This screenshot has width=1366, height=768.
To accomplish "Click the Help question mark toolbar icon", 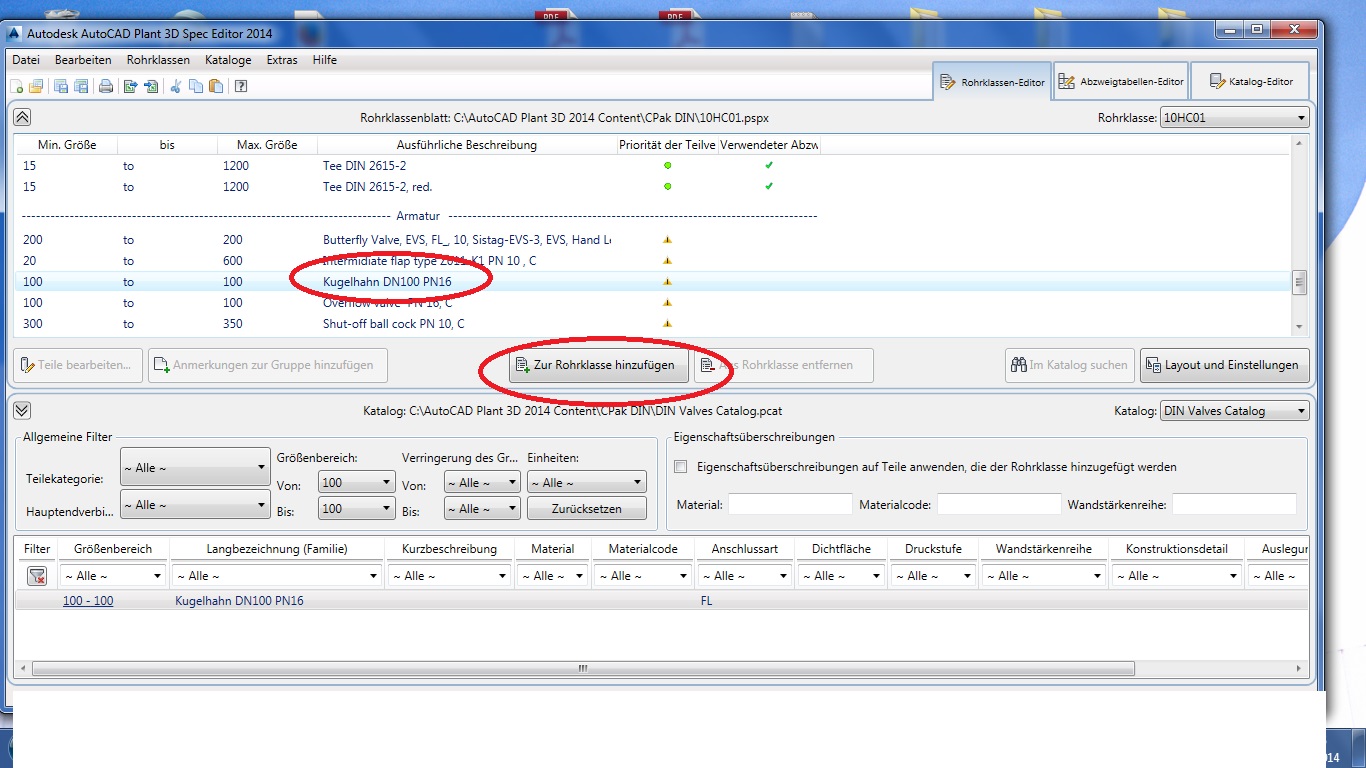I will [241, 86].
